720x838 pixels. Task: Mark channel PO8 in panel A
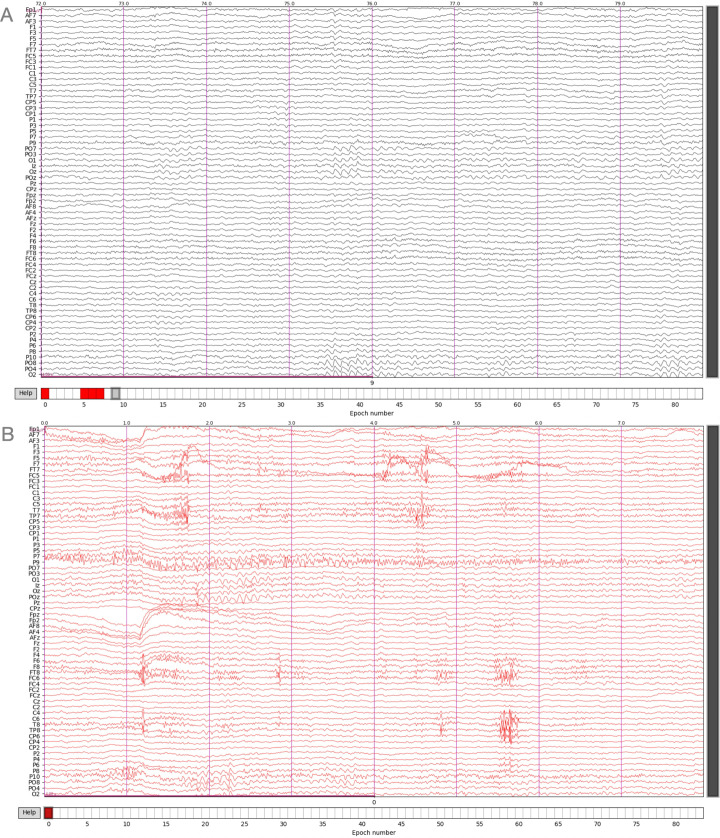[30, 363]
